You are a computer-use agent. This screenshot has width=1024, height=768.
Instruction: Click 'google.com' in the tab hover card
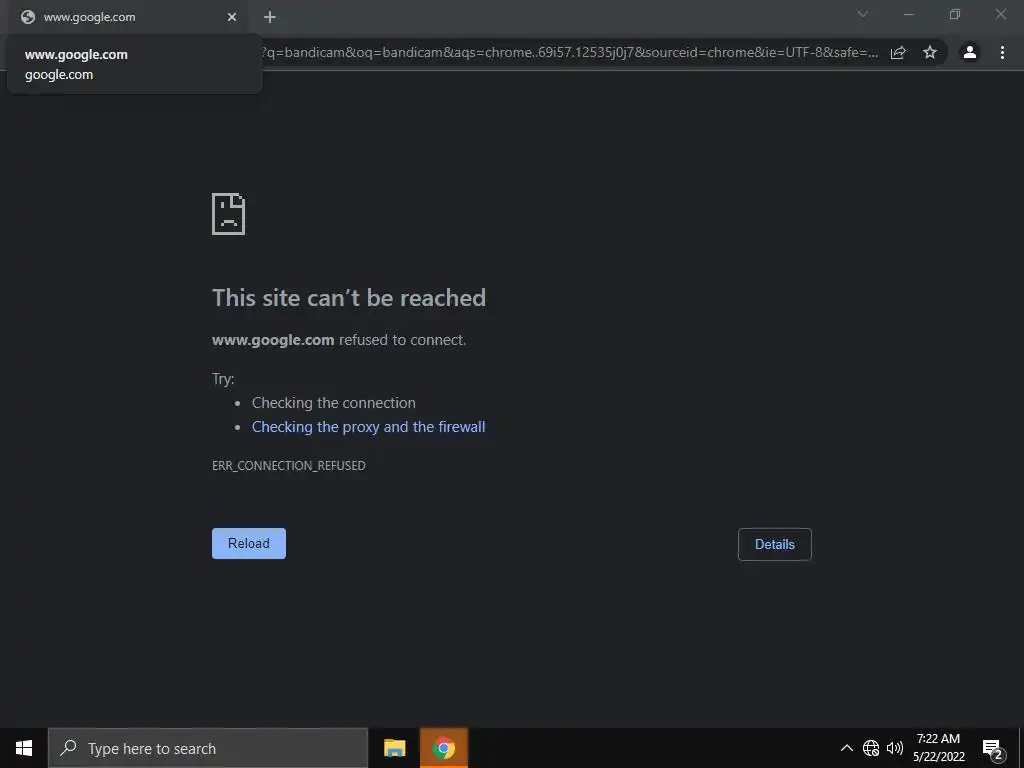[59, 74]
